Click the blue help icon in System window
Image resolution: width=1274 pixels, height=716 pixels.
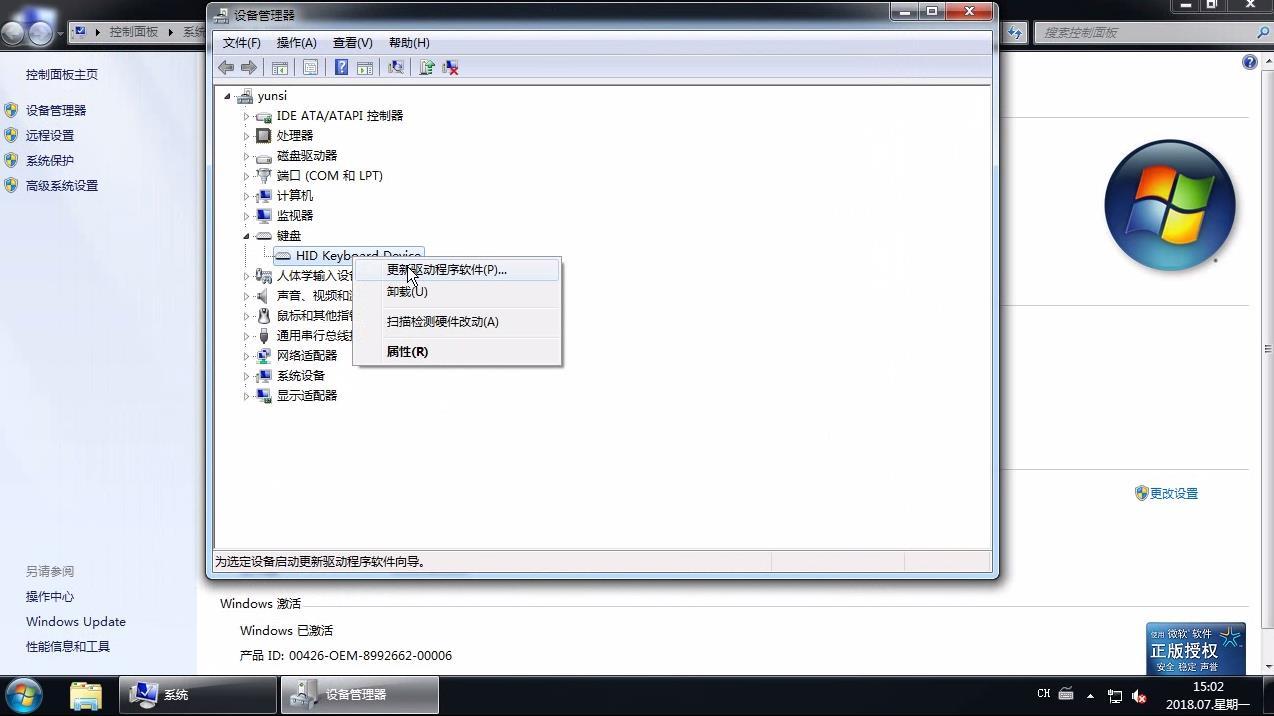pyautogui.click(x=1249, y=62)
